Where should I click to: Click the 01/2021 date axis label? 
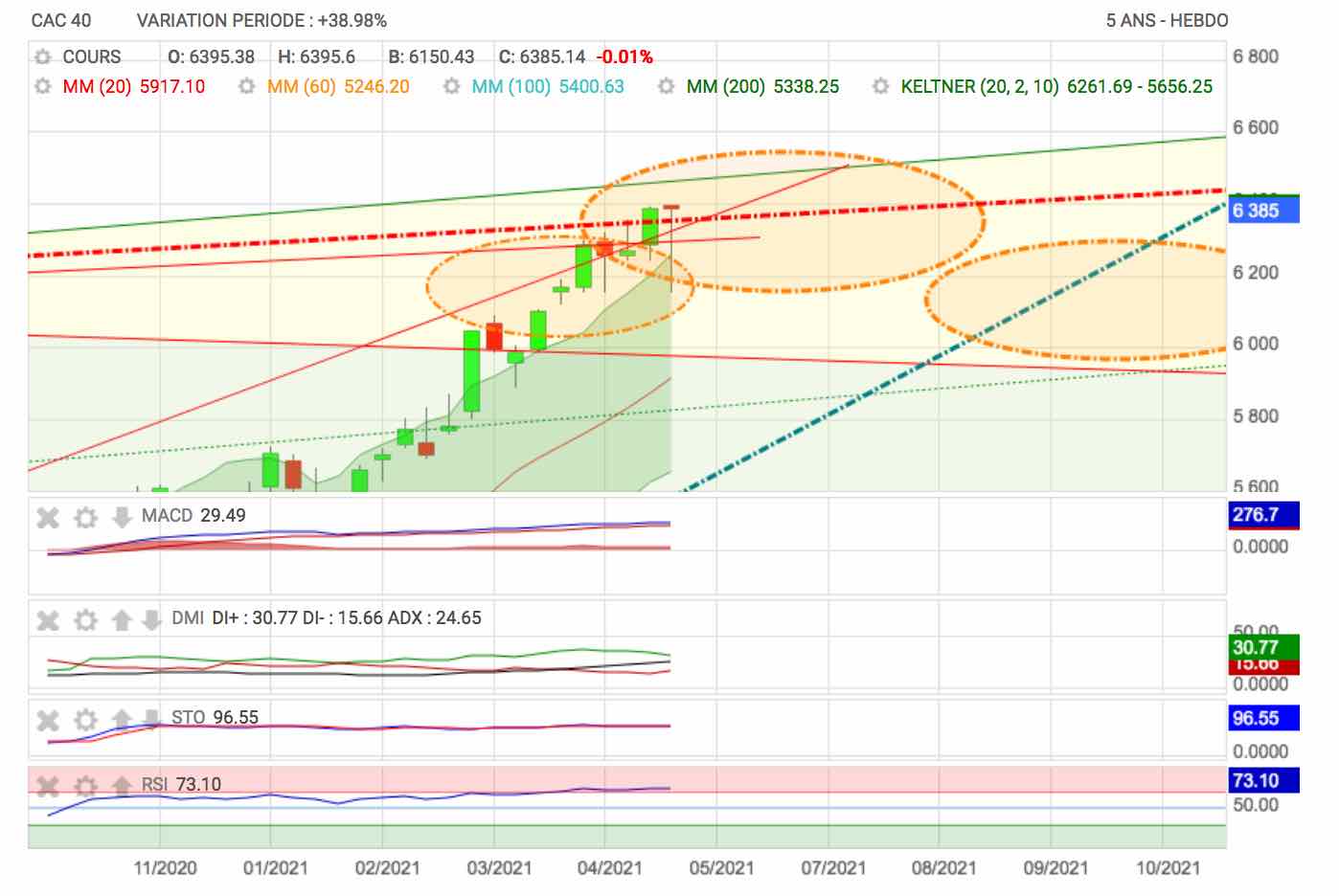pyautogui.click(x=276, y=868)
